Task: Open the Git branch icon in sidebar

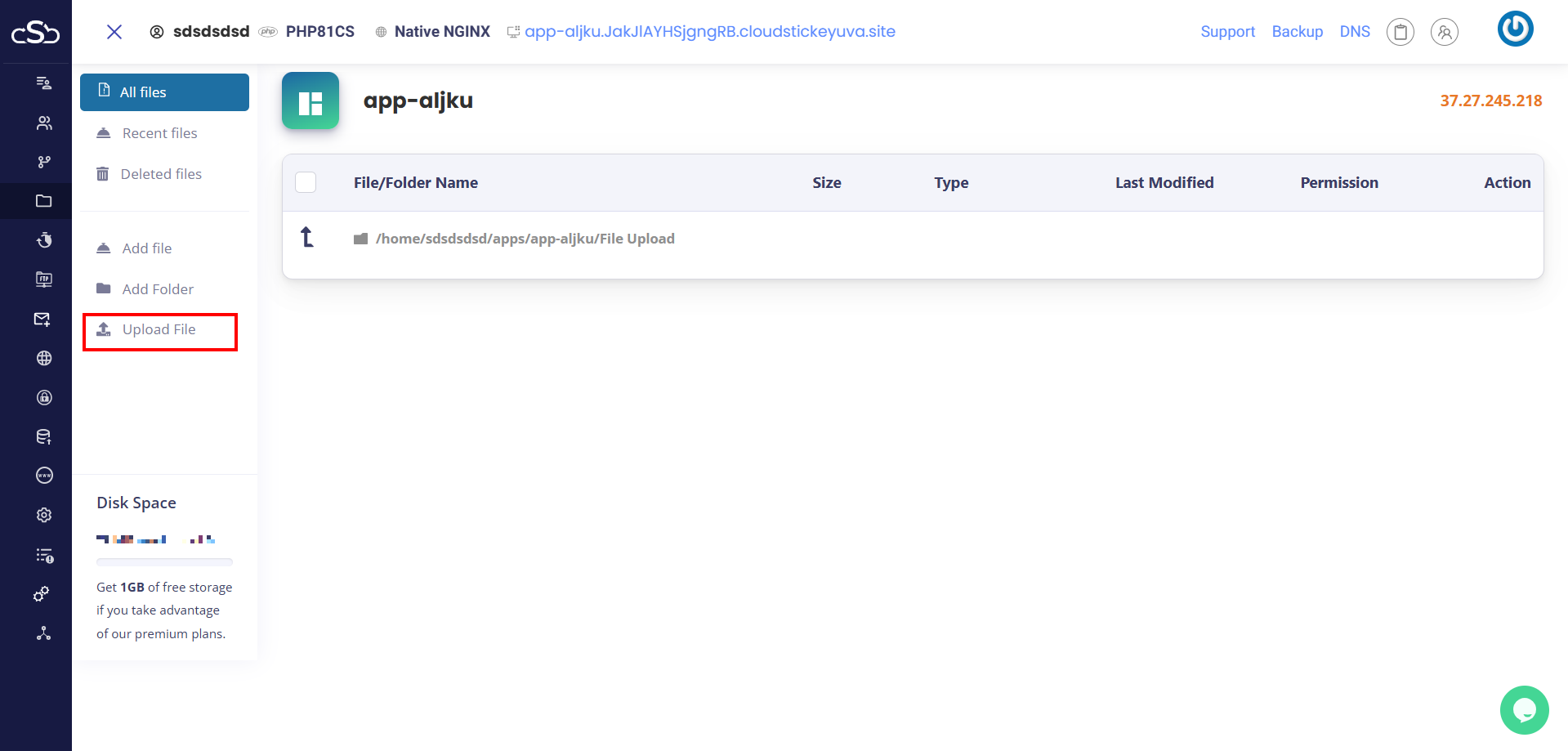Action: (44, 162)
